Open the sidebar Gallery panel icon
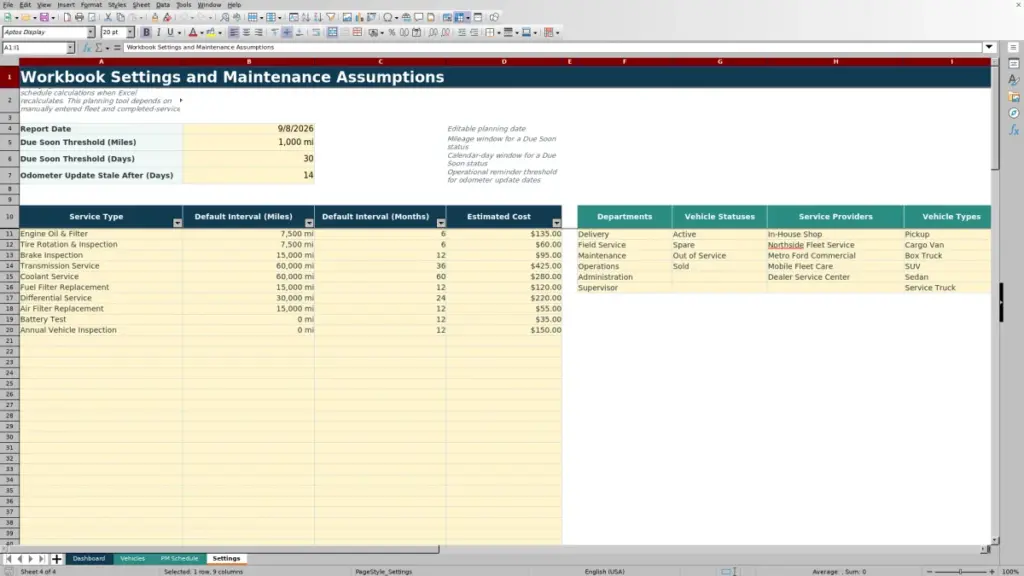The width and height of the screenshot is (1024, 576). pyautogui.click(x=1014, y=97)
